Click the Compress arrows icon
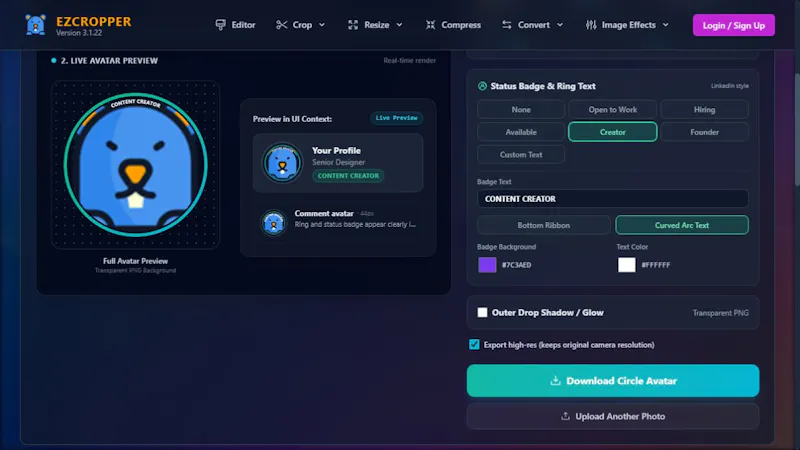 [x=431, y=25]
